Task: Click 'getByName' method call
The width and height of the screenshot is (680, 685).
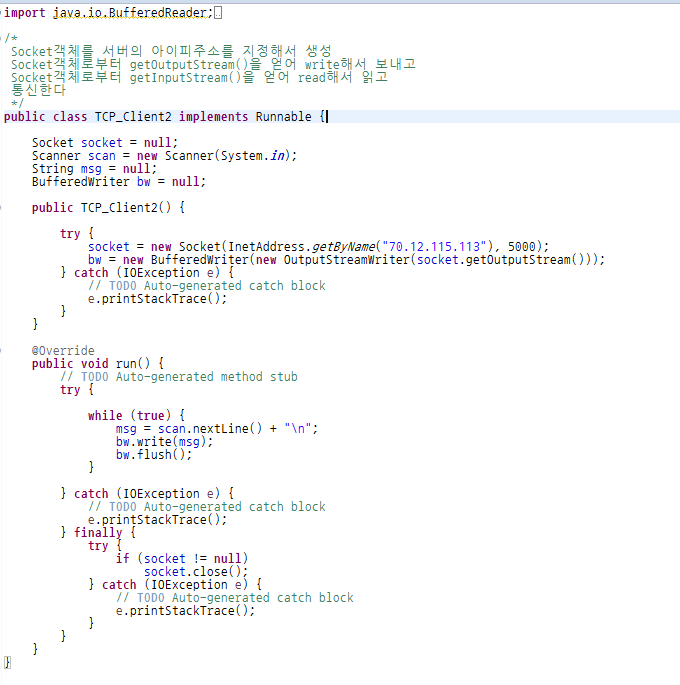Action: pyautogui.click(x=343, y=247)
